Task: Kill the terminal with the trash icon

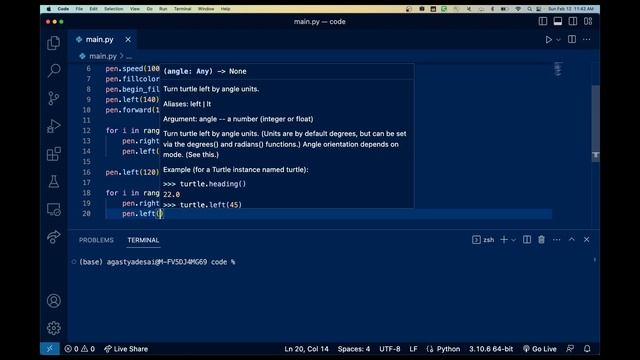Action: [541, 240]
